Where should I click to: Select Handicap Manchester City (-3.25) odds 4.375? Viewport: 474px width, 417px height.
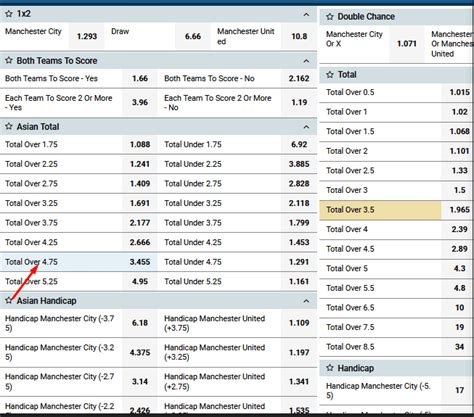(140, 352)
